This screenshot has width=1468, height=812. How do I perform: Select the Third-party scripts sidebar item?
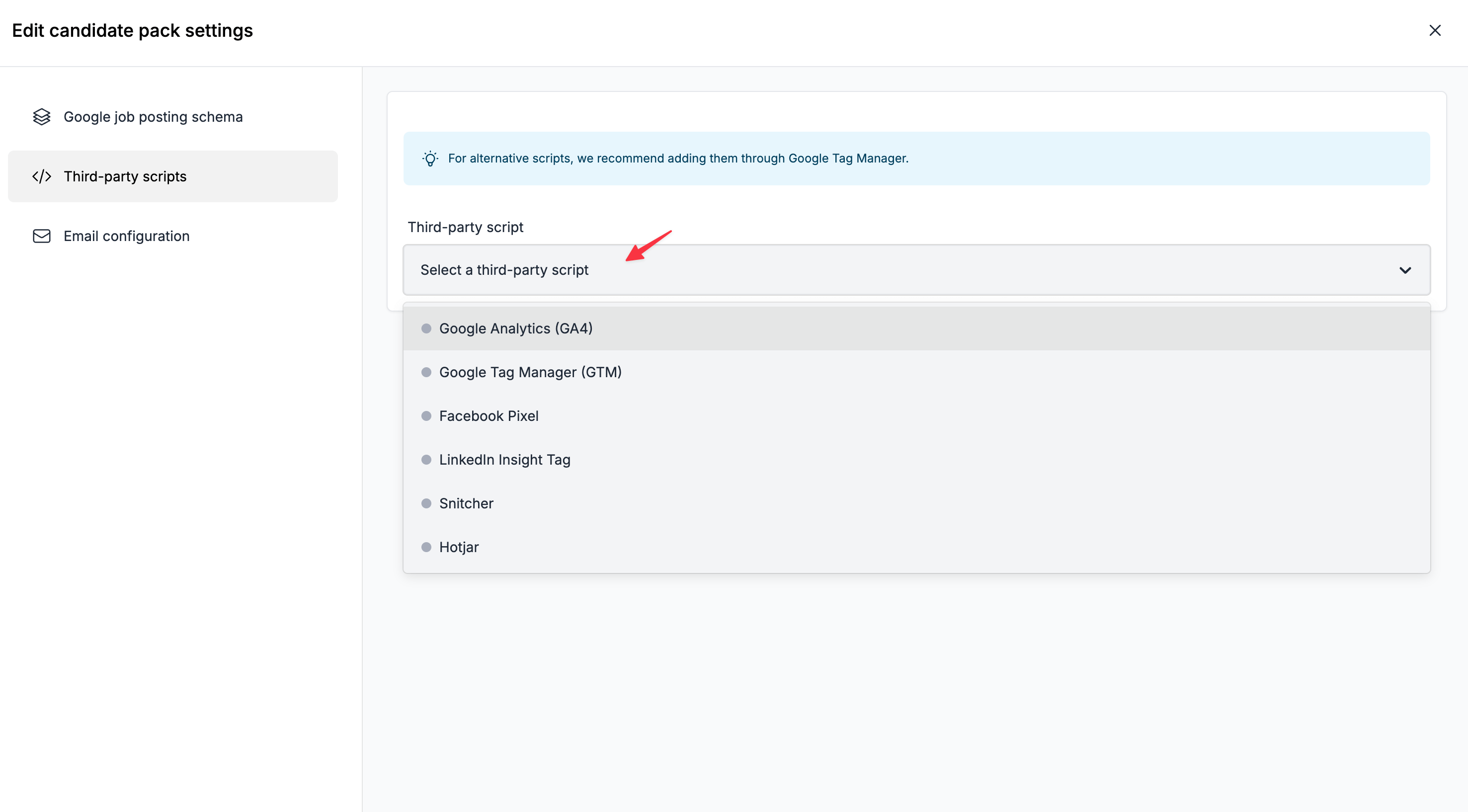[125, 176]
